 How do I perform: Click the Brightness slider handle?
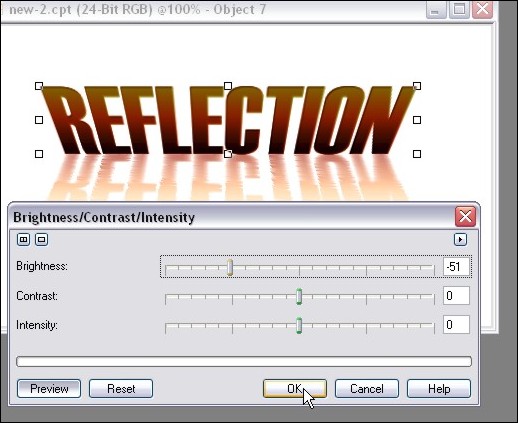pos(230,267)
